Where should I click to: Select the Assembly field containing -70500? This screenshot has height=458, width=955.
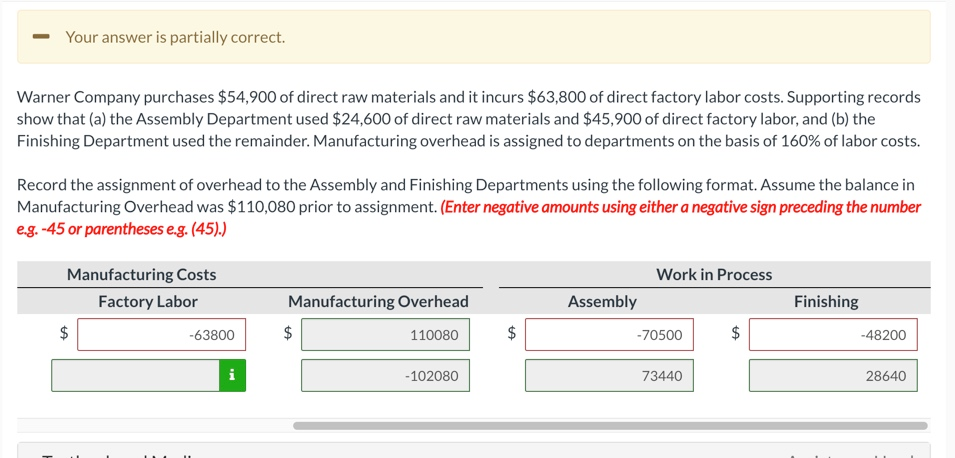(609, 334)
